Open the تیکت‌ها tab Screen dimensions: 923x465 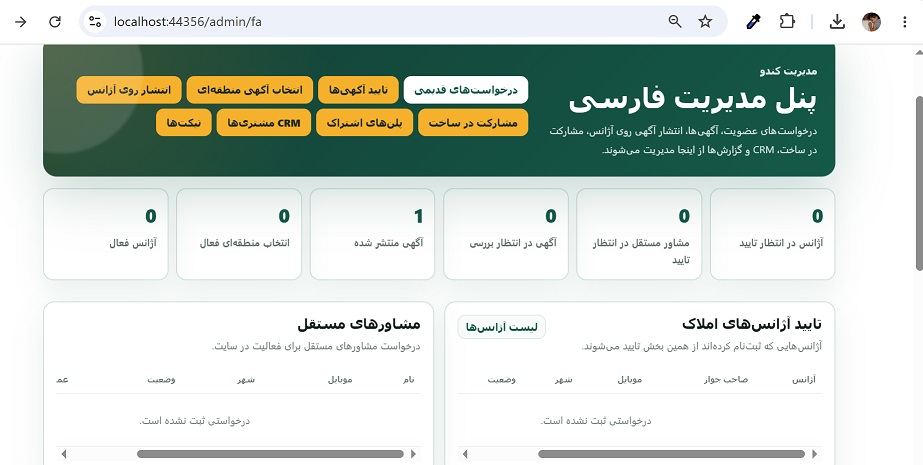(184, 122)
